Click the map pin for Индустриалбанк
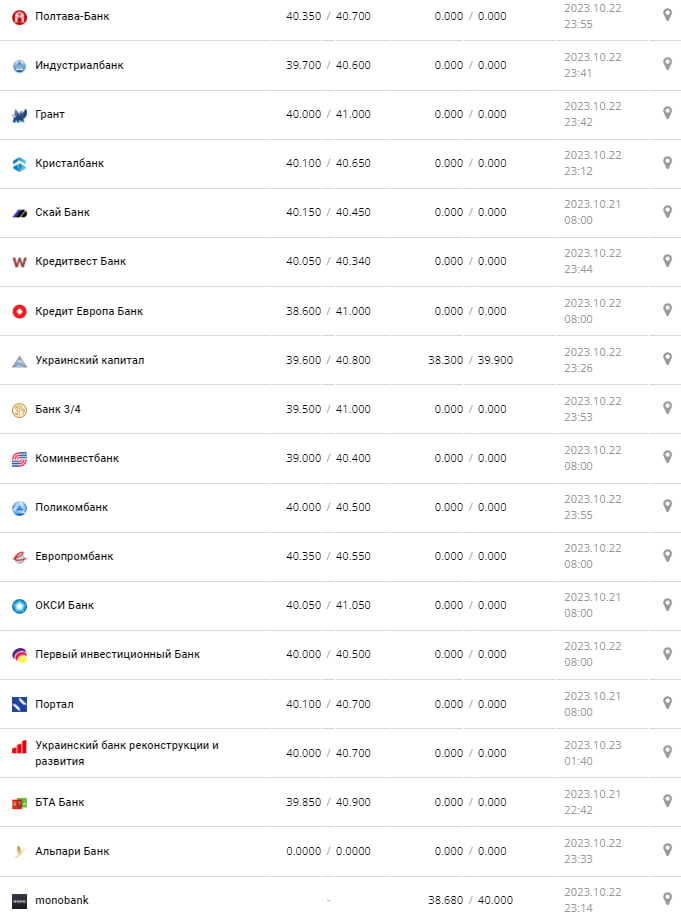The width and height of the screenshot is (681, 915). point(667,64)
